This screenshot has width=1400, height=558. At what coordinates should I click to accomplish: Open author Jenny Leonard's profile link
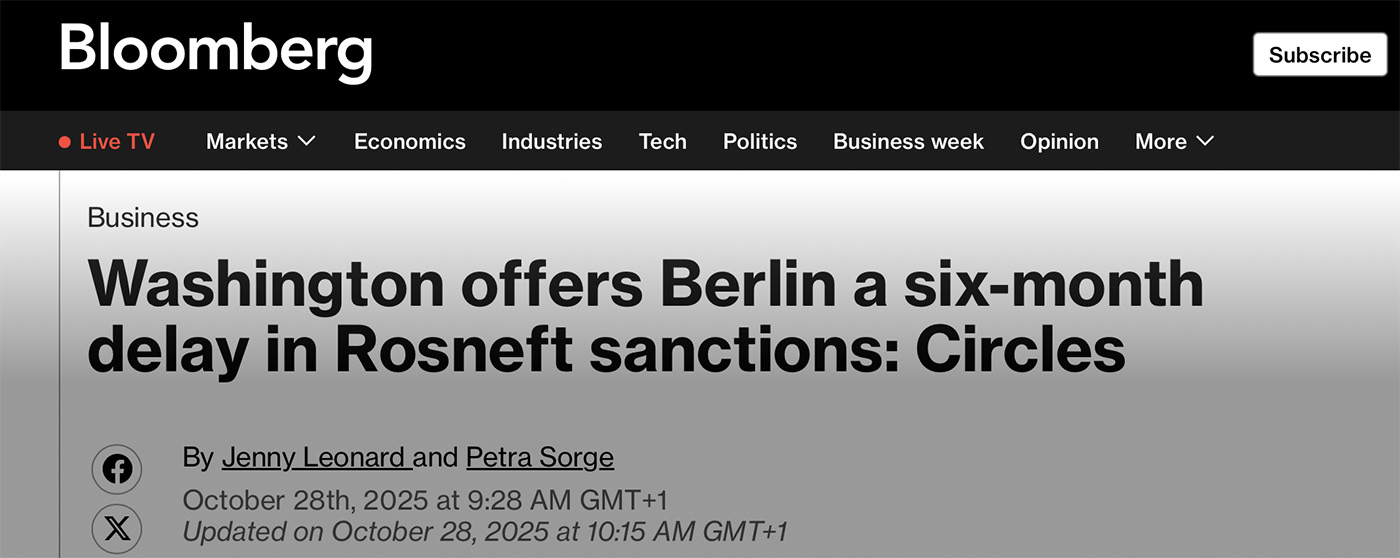(x=315, y=458)
